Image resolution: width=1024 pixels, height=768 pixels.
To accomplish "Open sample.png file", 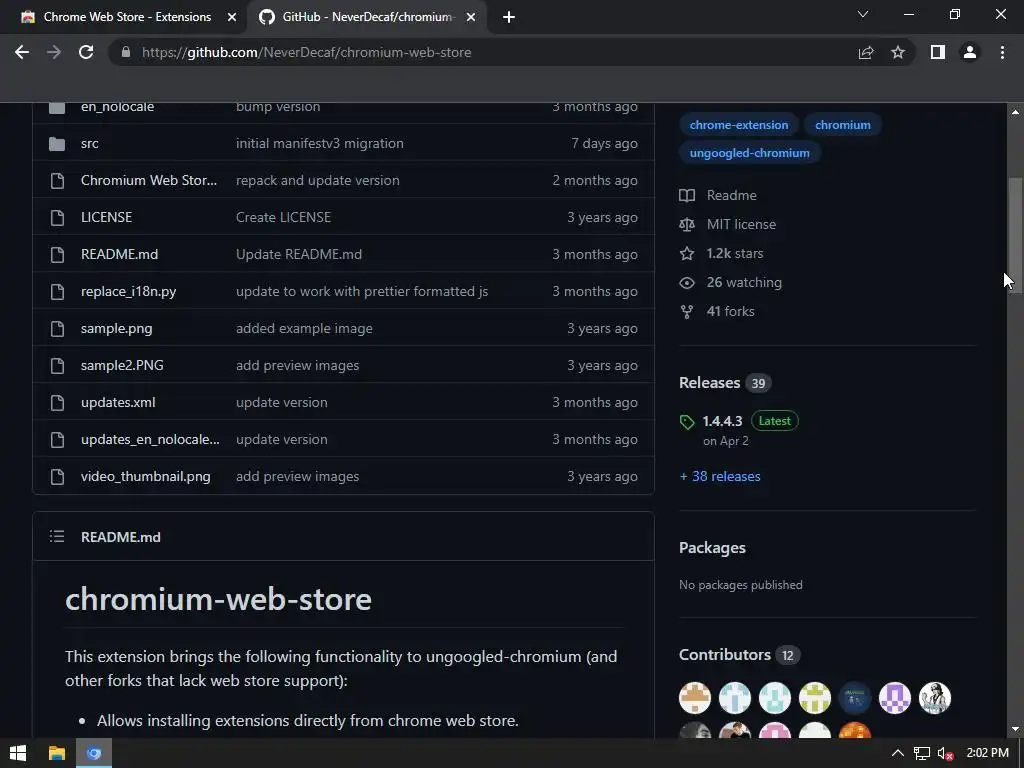I will point(116,328).
